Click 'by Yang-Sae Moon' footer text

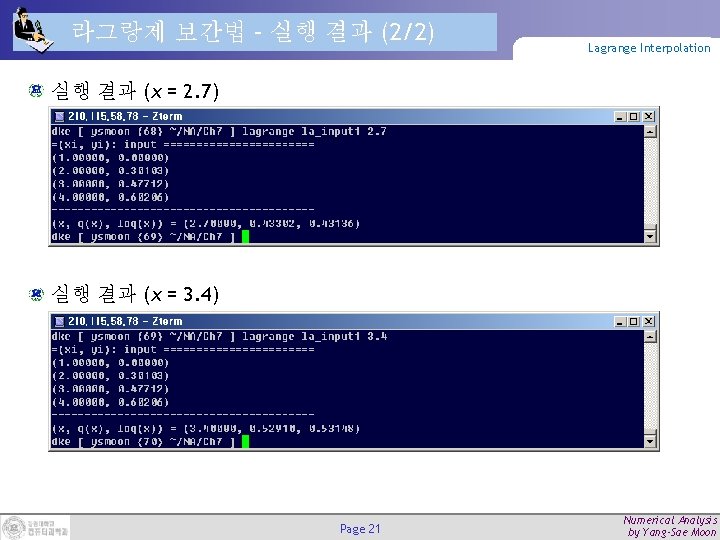(673, 533)
